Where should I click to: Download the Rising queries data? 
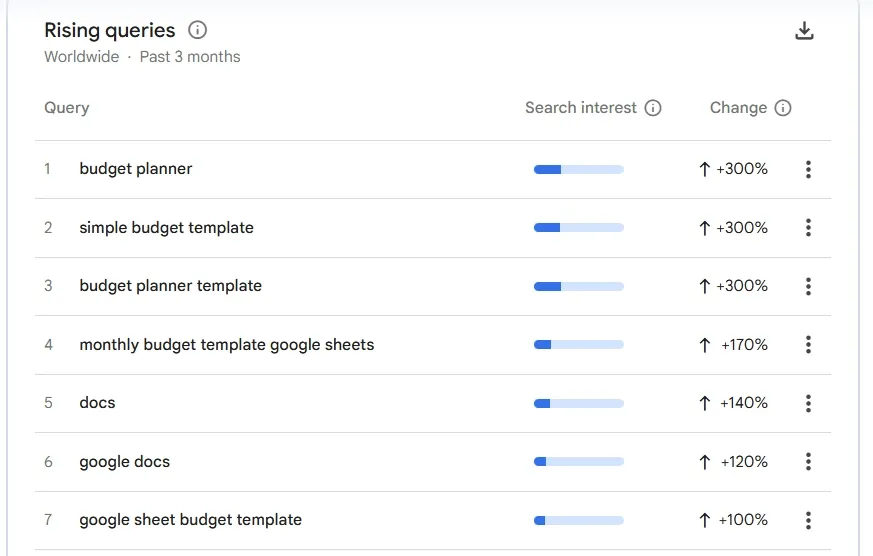(x=804, y=31)
